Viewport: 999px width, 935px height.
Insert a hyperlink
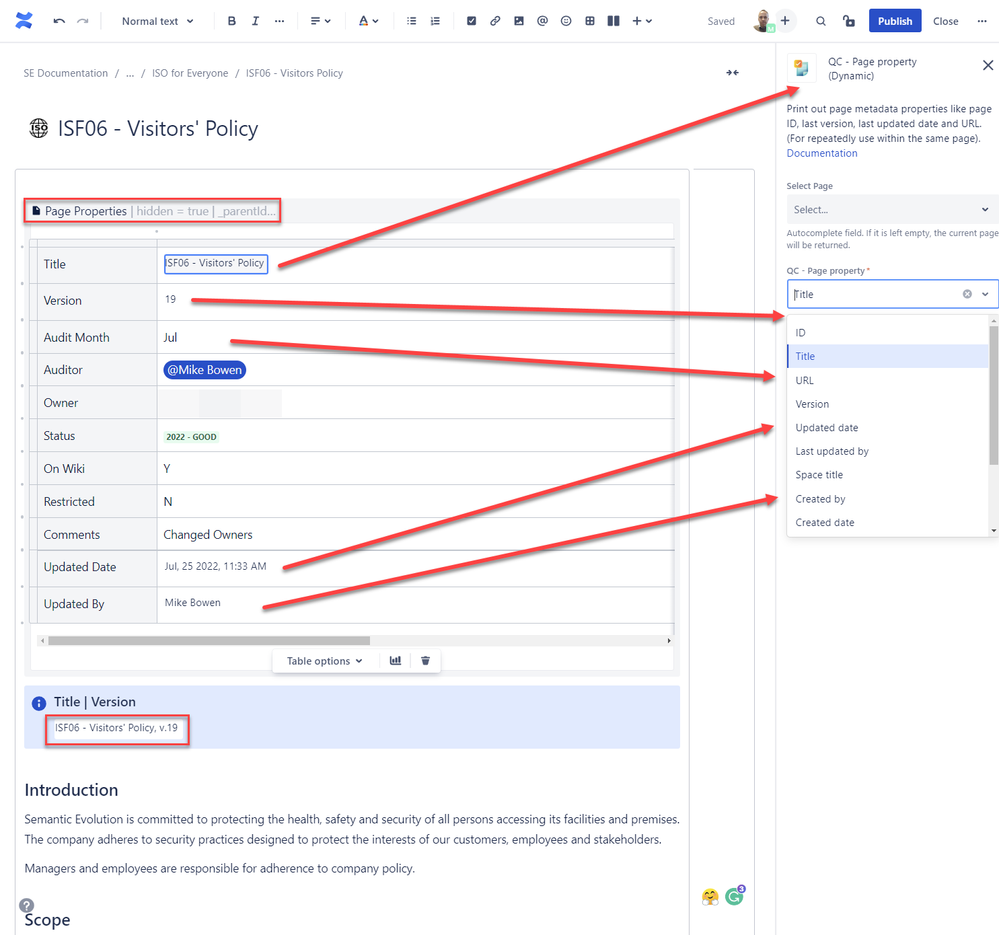click(x=495, y=21)
